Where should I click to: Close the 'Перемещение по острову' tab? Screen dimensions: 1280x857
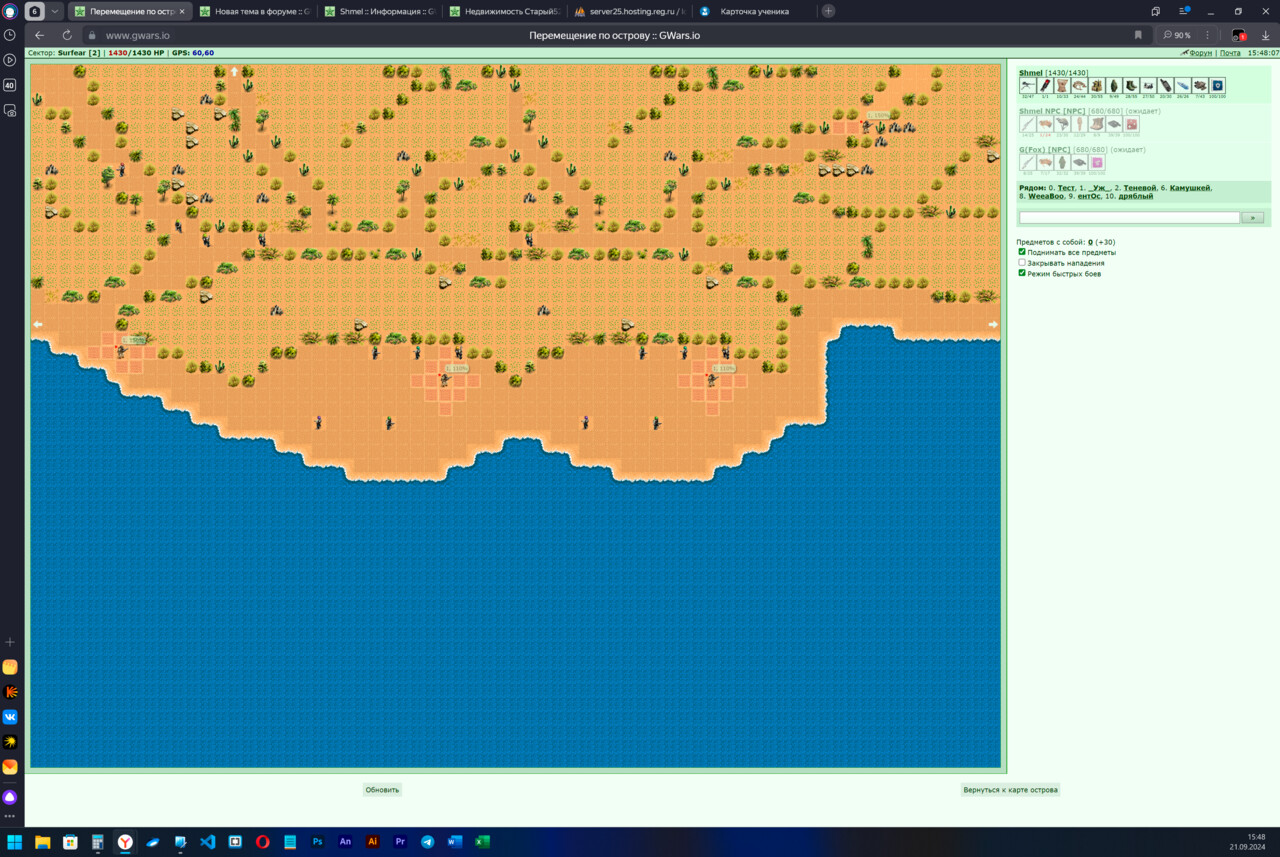point(181,11)
